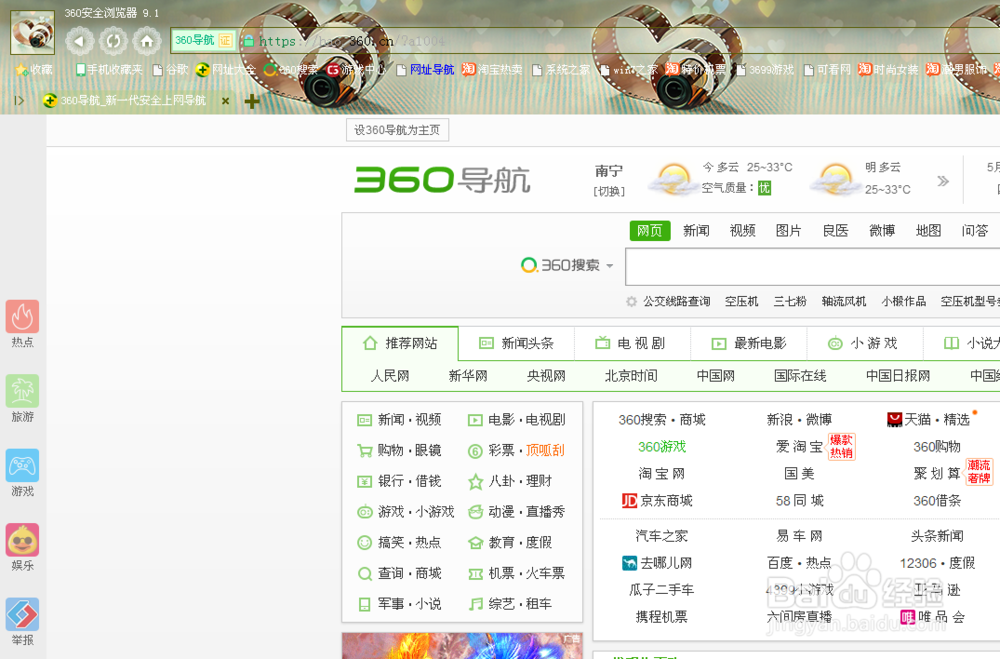The width and height of the screenshot is (1000, 659).
Task: Open 手机收藏夹 bookmark
Action: (x=109, y=70)
